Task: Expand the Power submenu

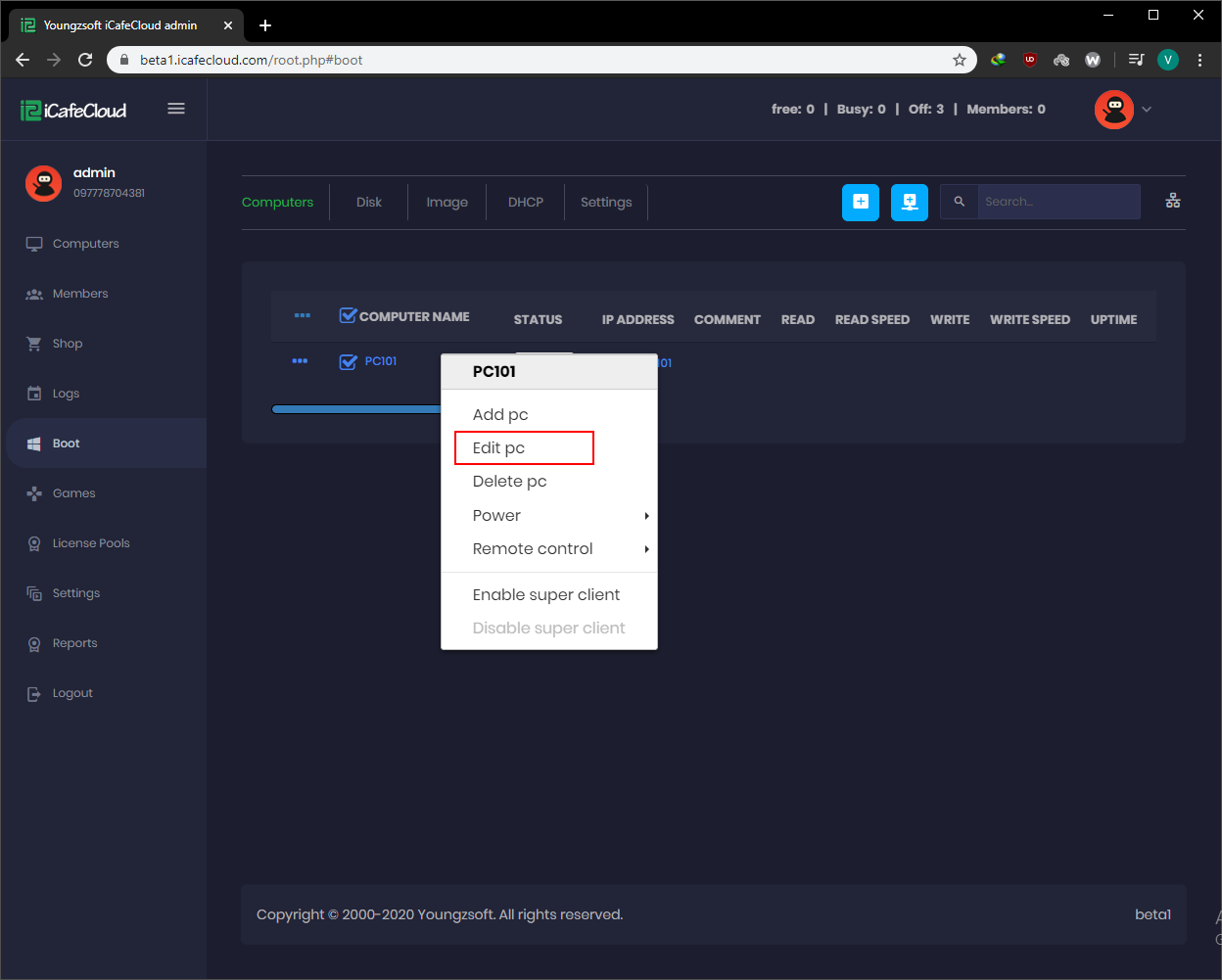Action: tap(496, 514)
